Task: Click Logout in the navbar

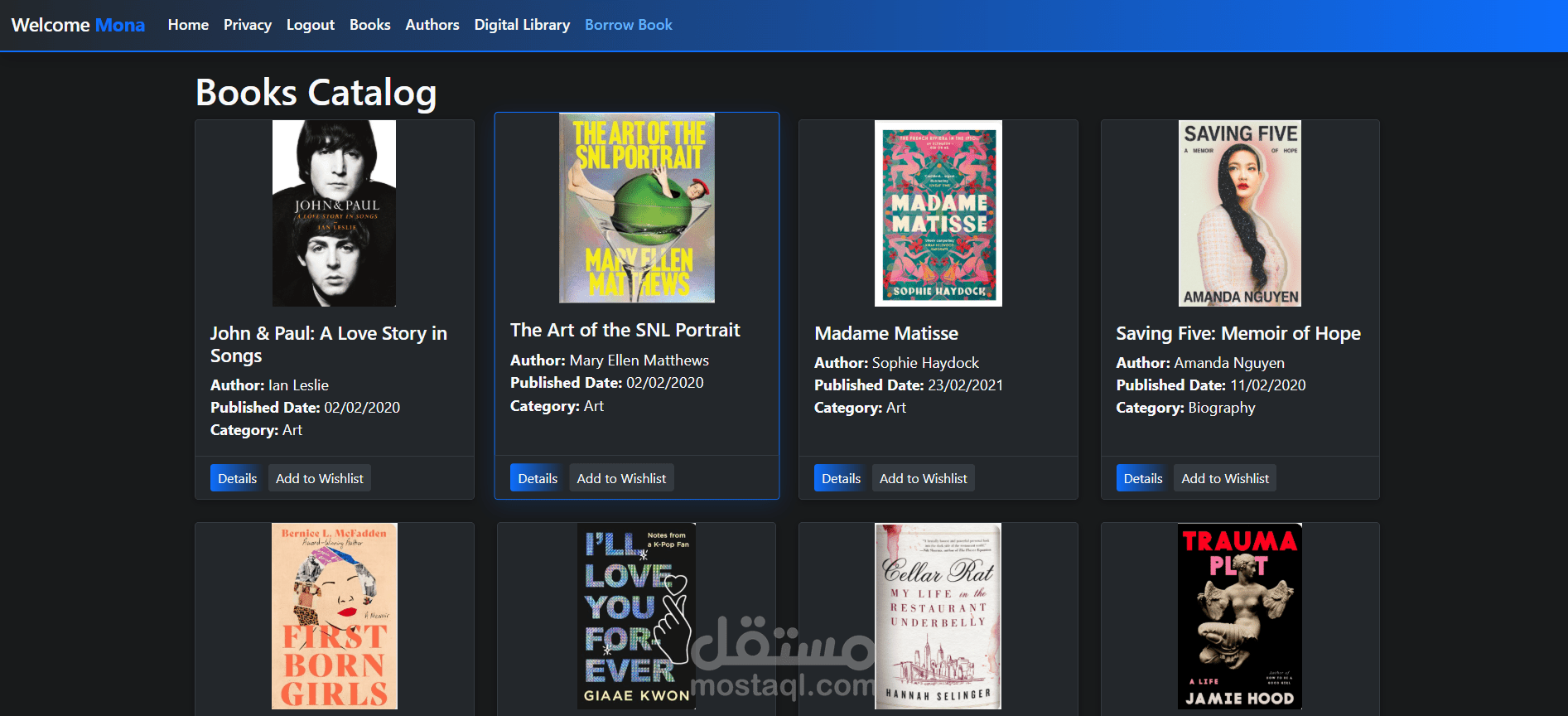Action: 311,25
